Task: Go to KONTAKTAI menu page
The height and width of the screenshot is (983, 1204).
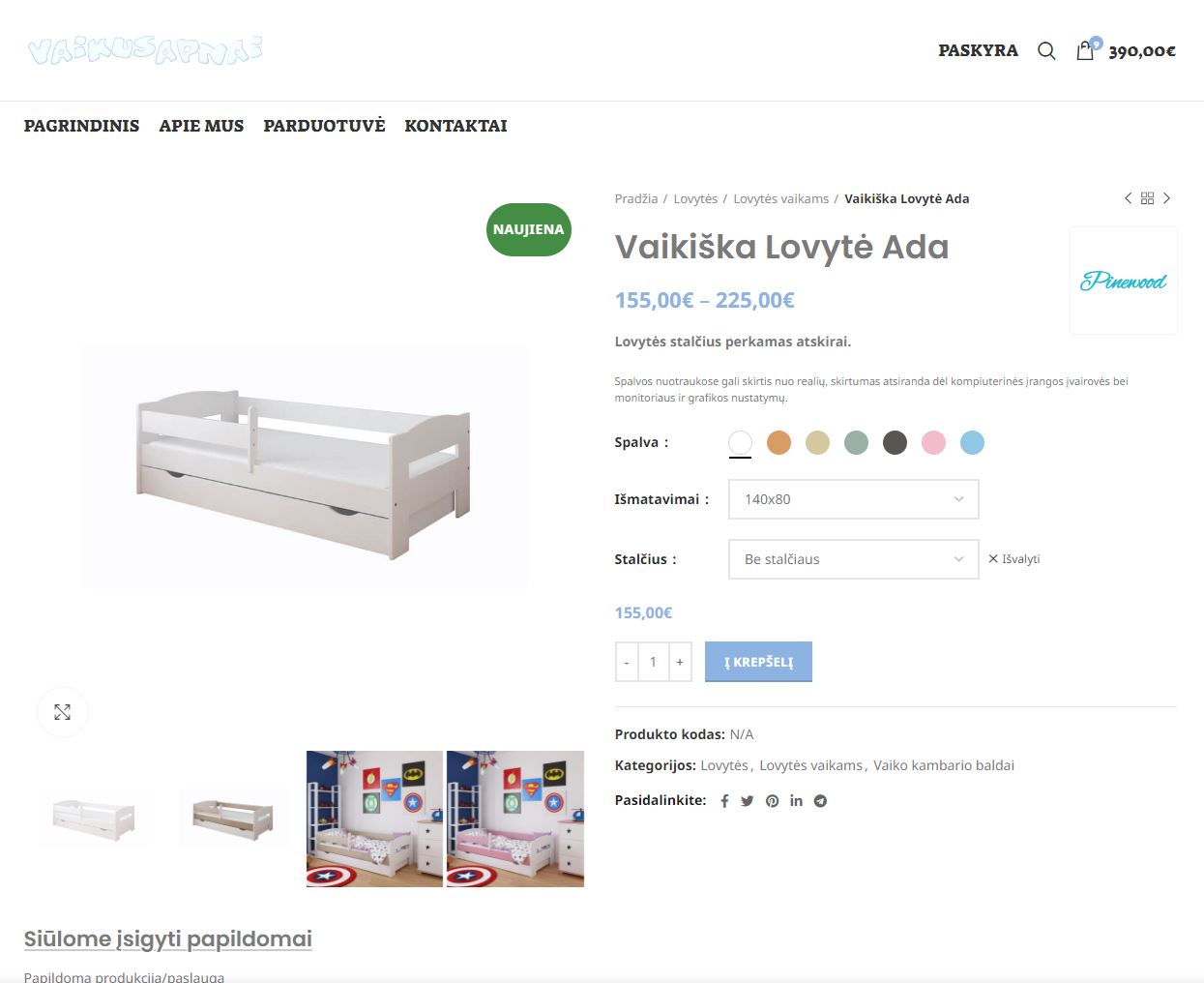Action: [x=455, y=126]
